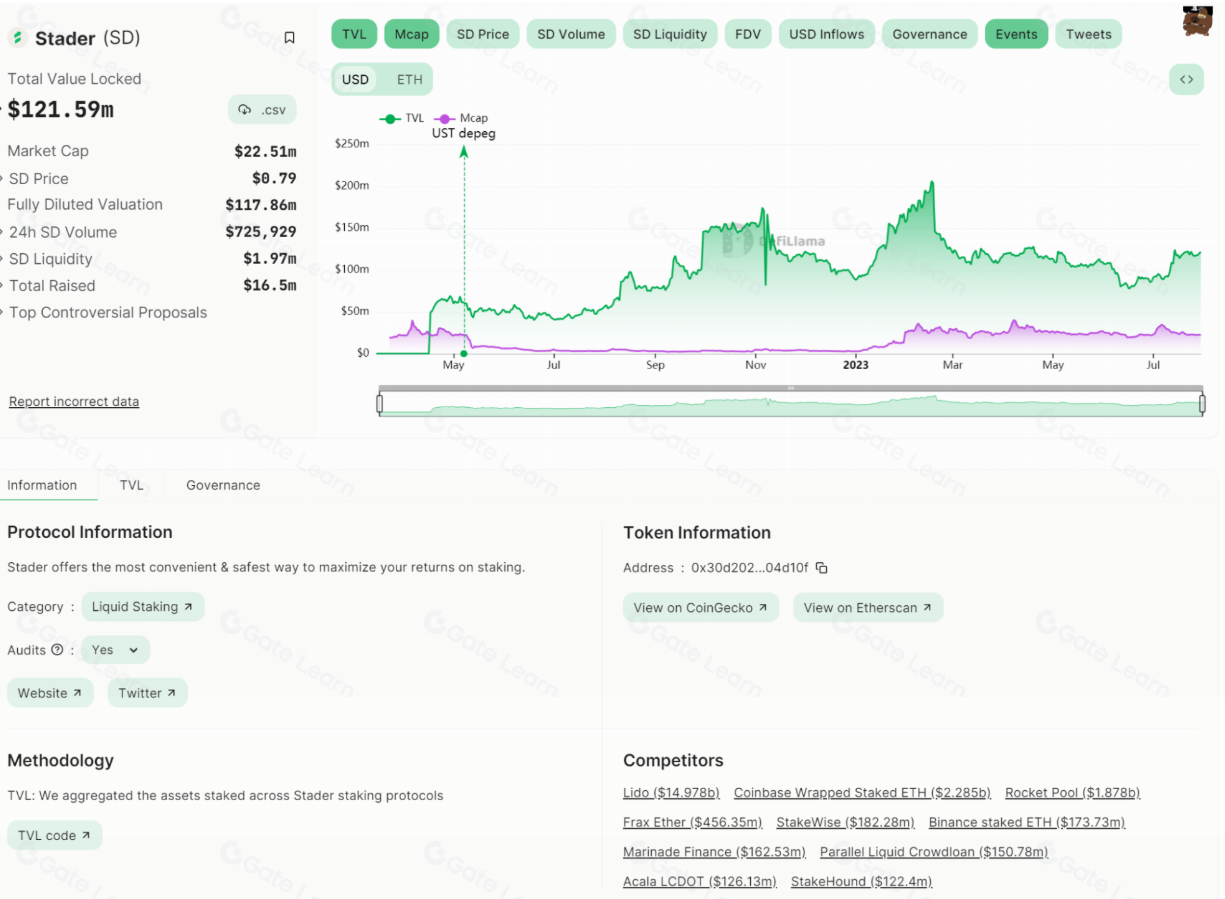Open the TVL tab beside Information
This screenshot has width=1225, height=899.
click(x=131, y=486)
